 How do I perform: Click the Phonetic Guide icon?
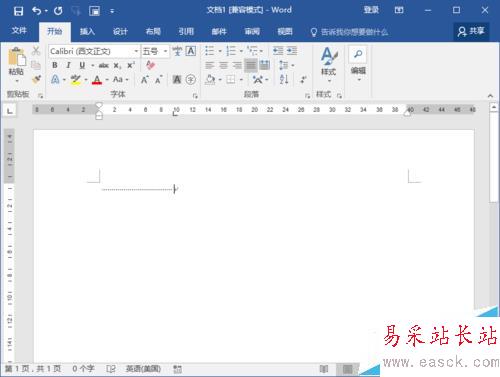(177, 51)
